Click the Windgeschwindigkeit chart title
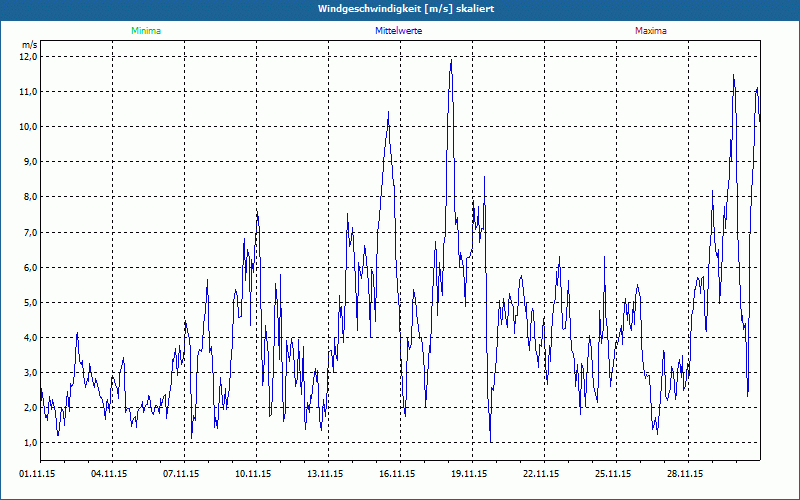 [406, 9]
